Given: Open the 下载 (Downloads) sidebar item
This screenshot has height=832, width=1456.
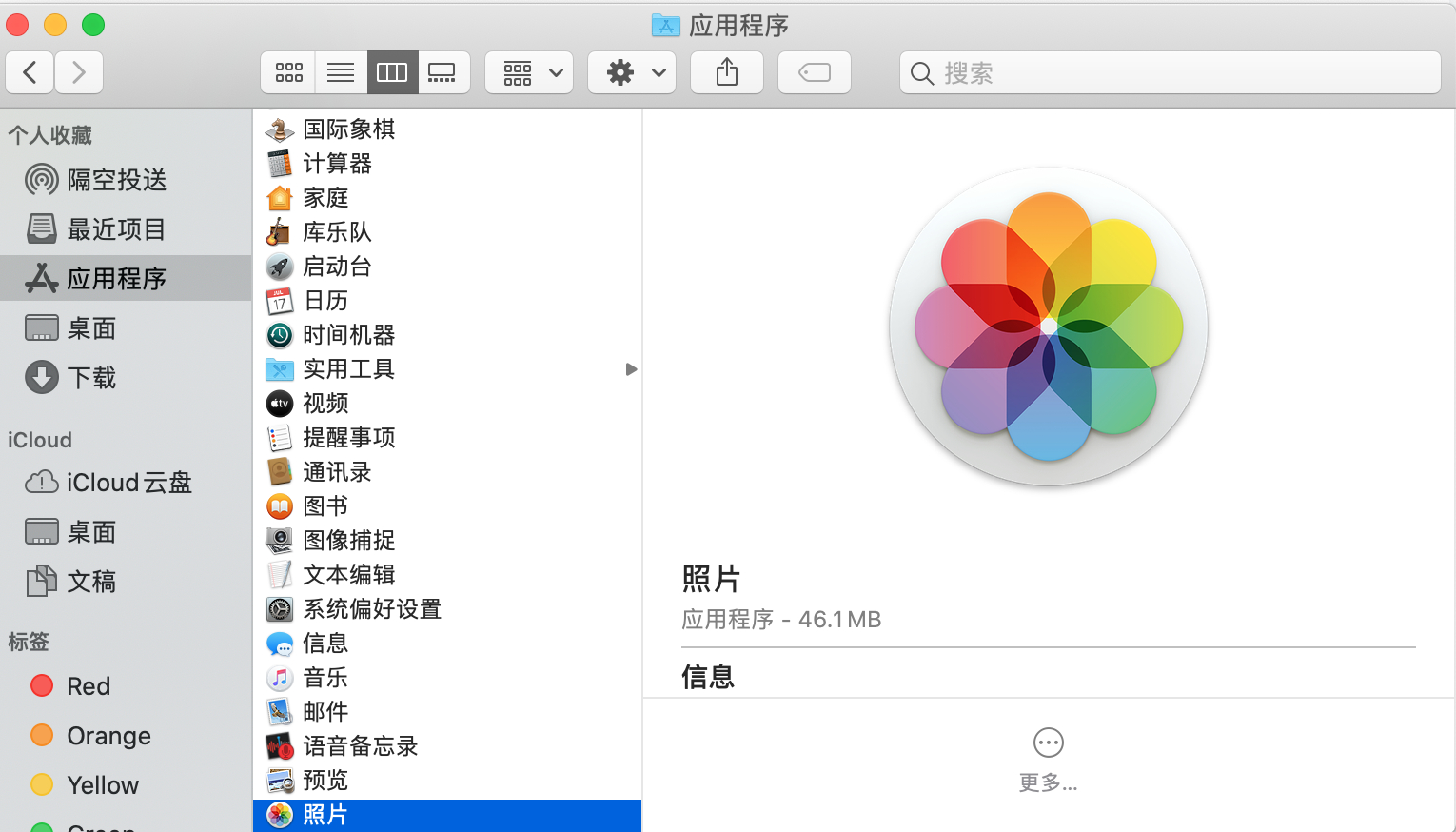Looking at the screenshot, I should [x=92, y=377].
